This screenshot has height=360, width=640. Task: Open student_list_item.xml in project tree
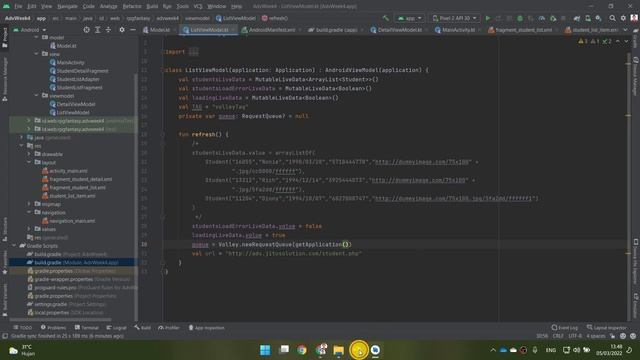[72, 196]
